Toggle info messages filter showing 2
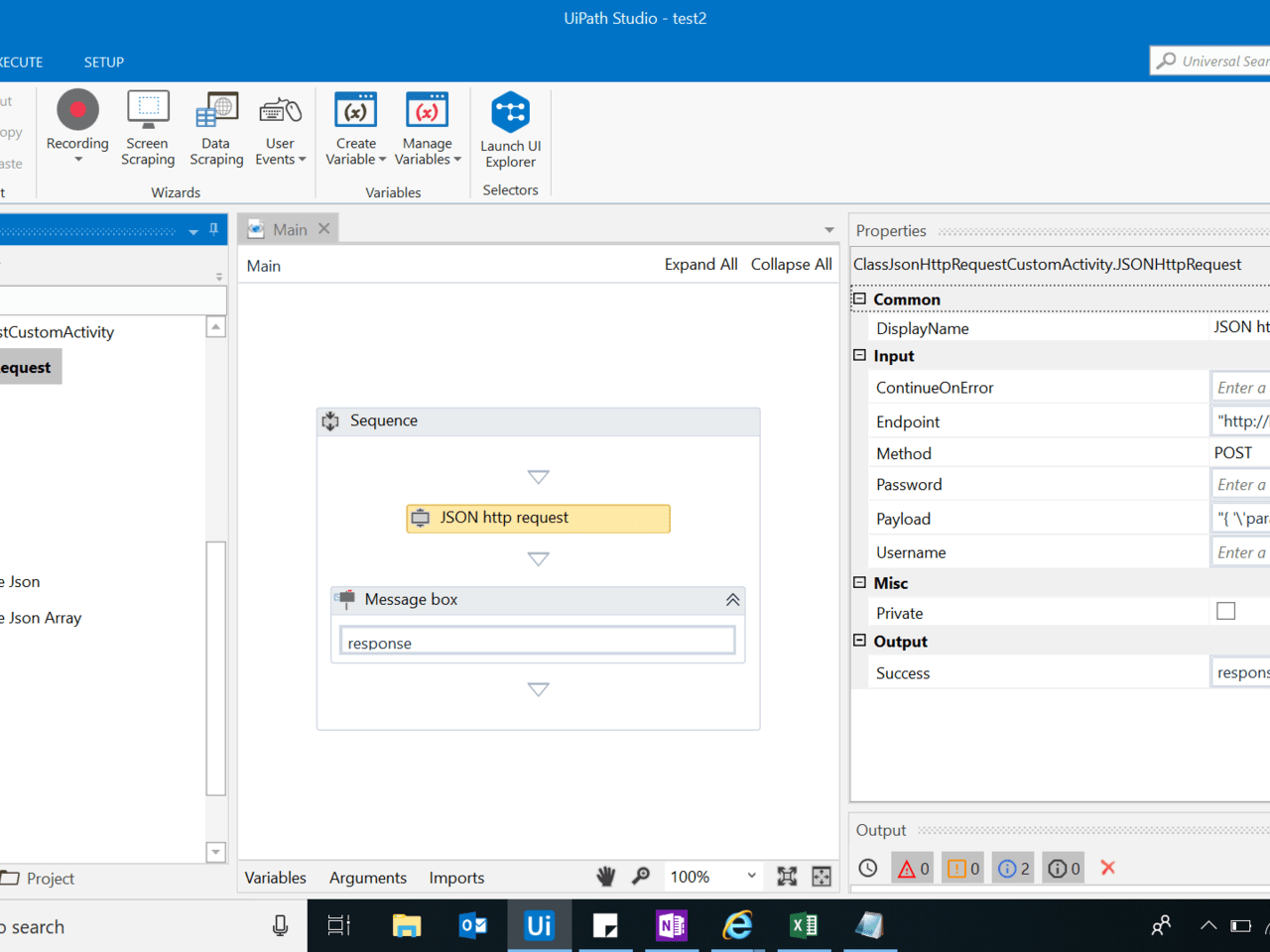This screenshot has height=952, width=1270. 1014,869
